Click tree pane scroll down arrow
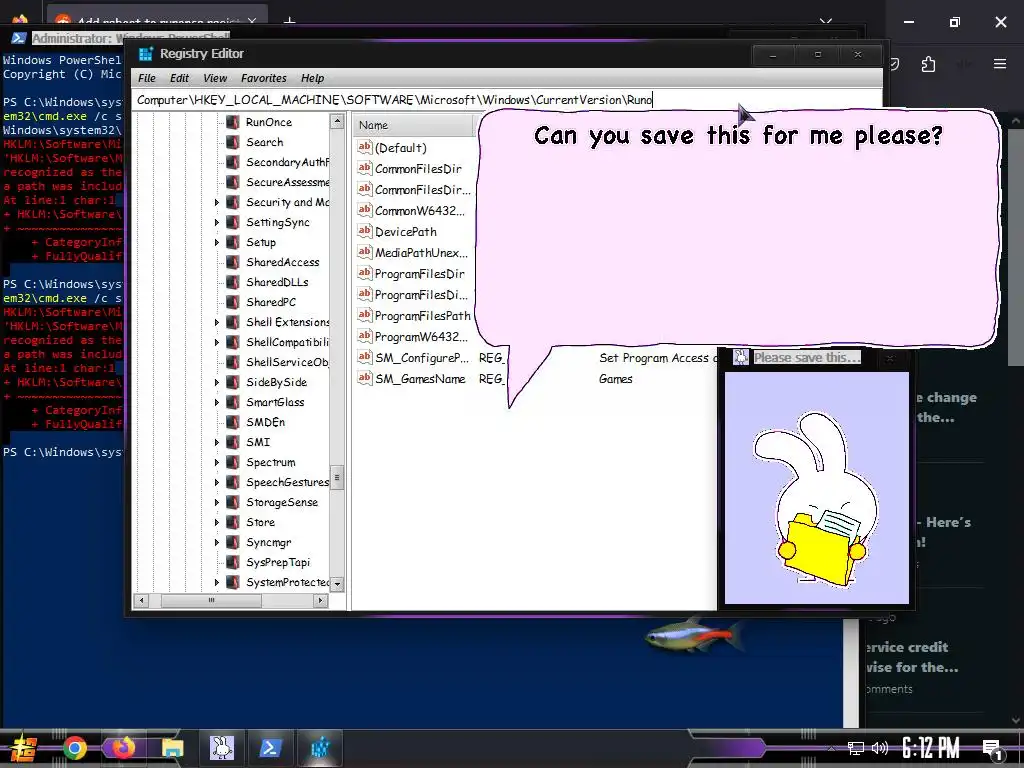 click(x=337, y=584)
